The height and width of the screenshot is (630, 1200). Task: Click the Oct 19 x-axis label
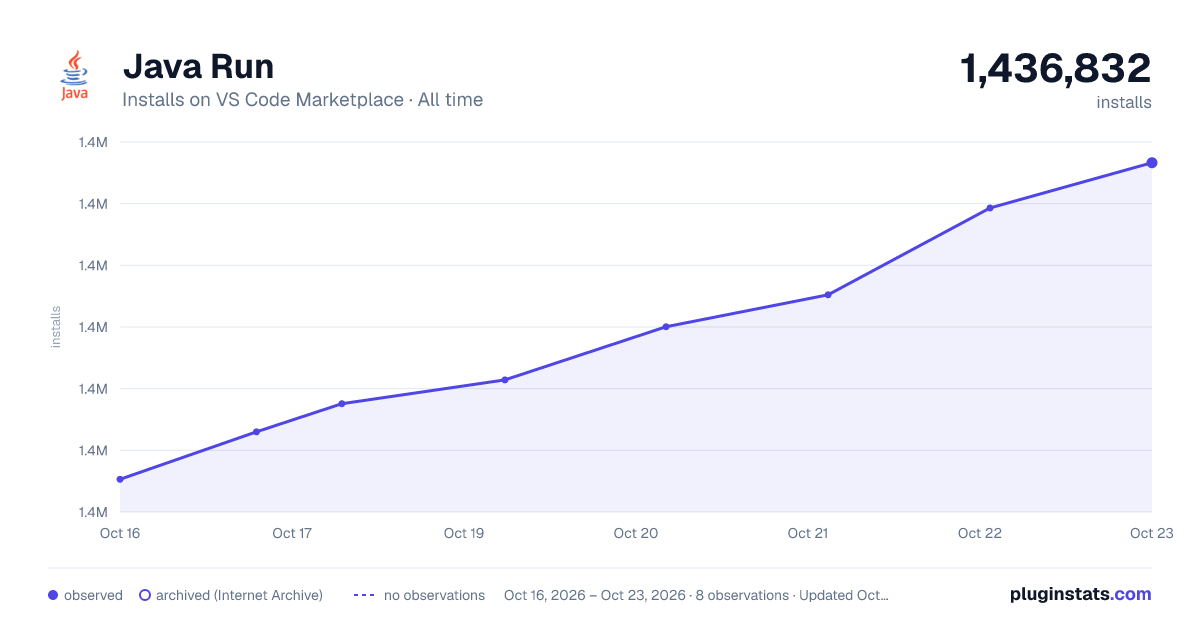[464, 533]
